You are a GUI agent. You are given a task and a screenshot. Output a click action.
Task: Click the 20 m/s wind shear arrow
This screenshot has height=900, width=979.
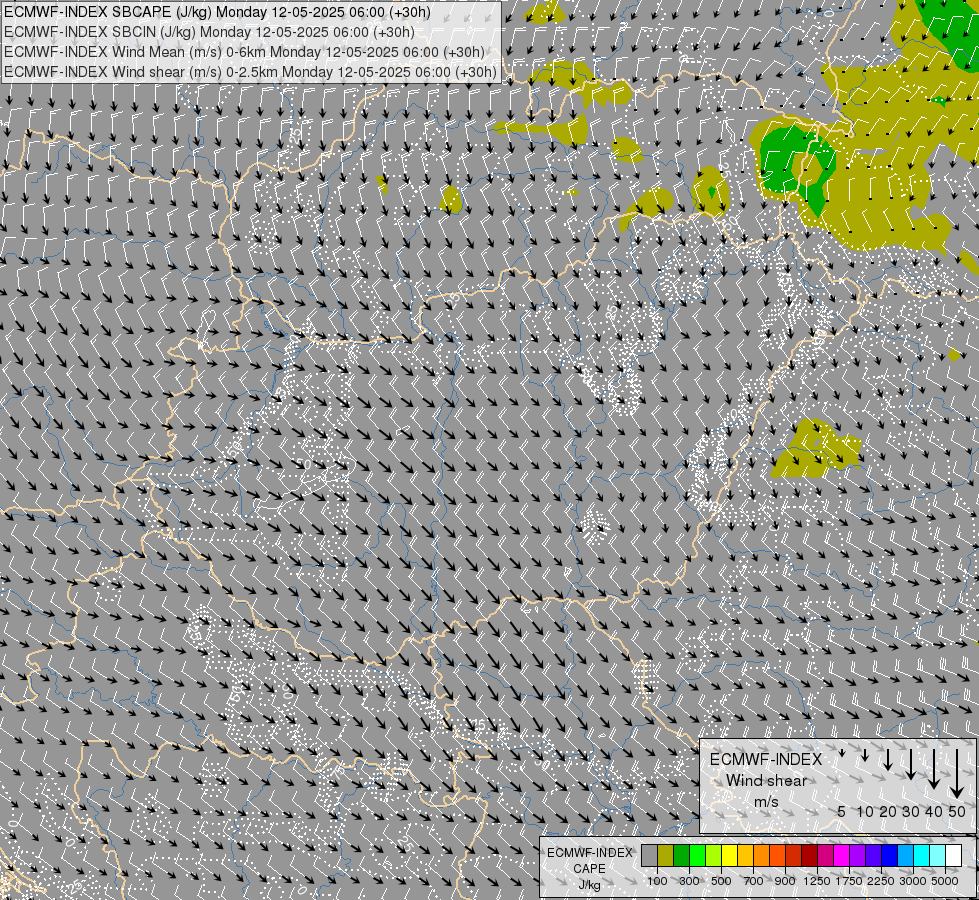(x=888, y=759)
